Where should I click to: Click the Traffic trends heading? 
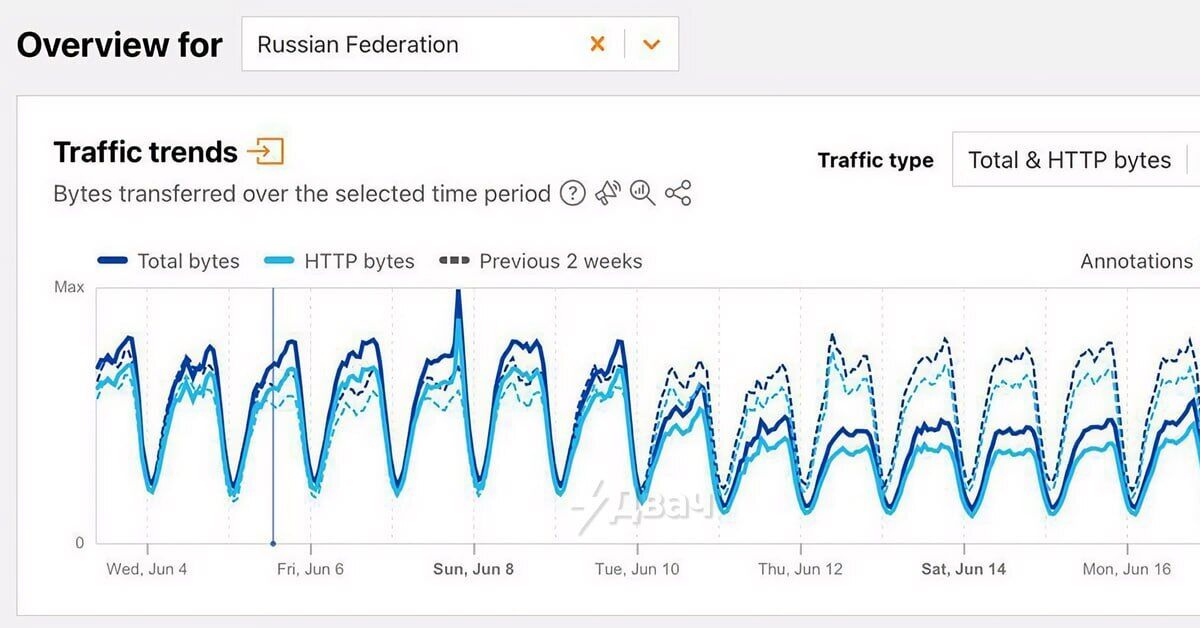pos(145,152)
